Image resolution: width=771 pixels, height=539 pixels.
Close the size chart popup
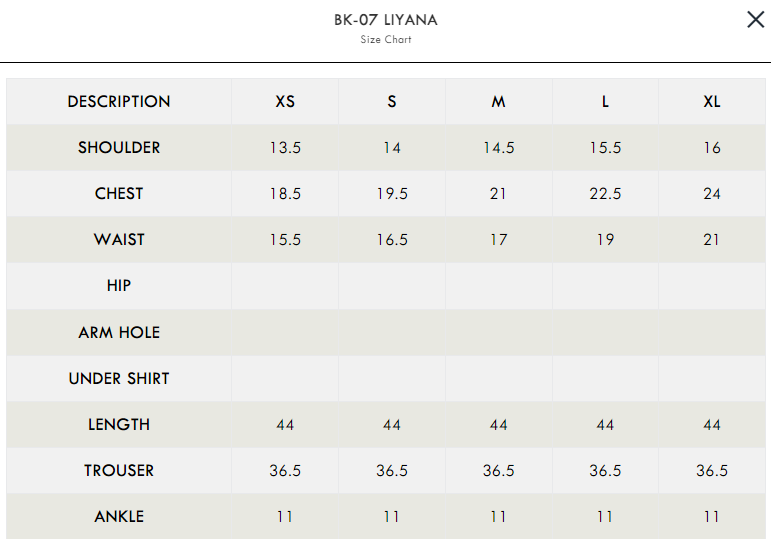(x=755, y=20)
